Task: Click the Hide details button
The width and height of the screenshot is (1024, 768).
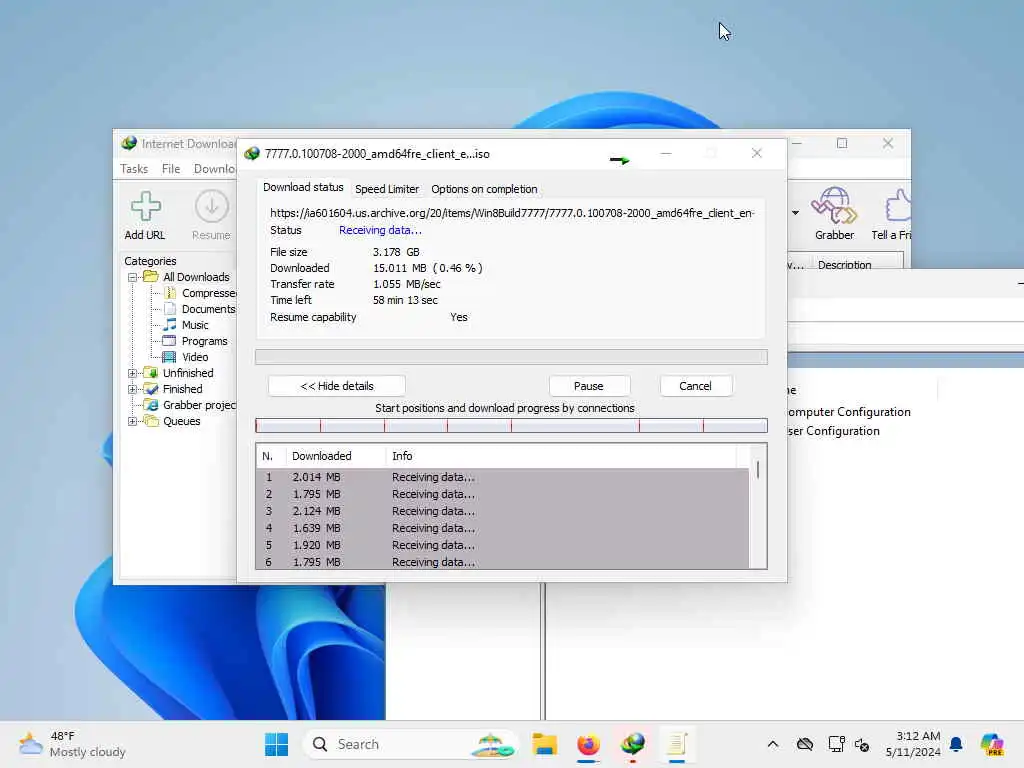Action: [x=337, y=386]
